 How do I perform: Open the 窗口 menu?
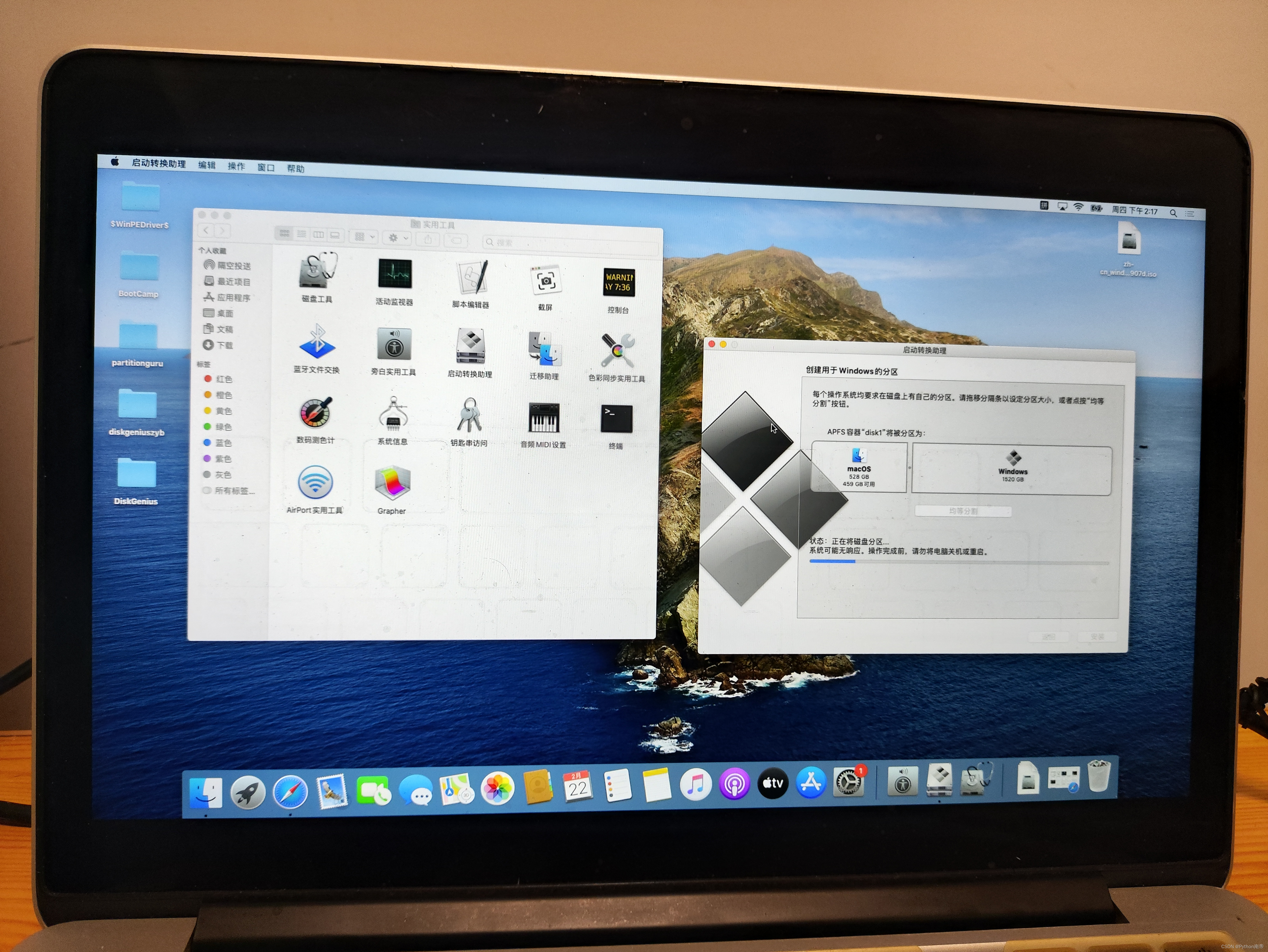pyautogui.click(x=266, y=167)
